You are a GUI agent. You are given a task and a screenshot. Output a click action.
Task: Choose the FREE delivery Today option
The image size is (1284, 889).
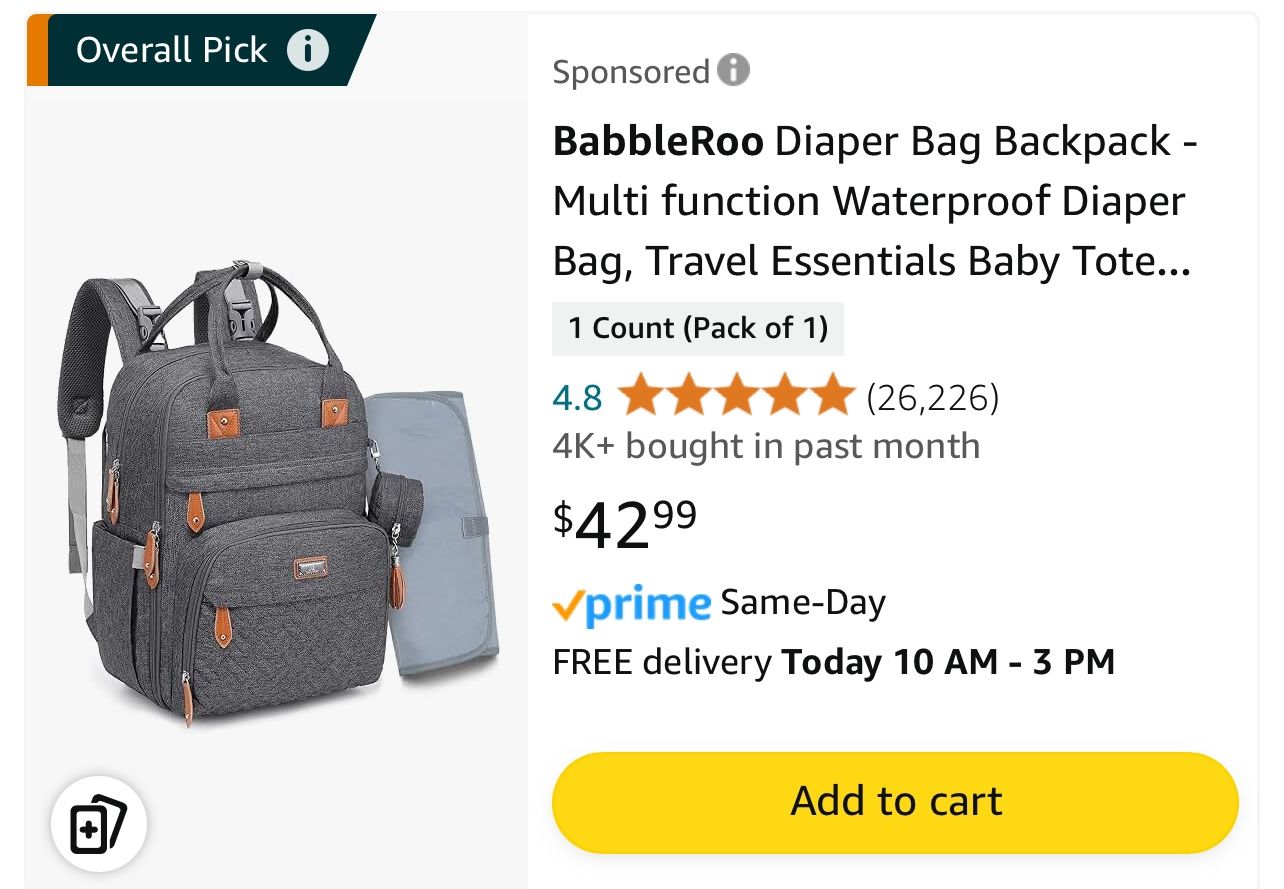(832, 661)
